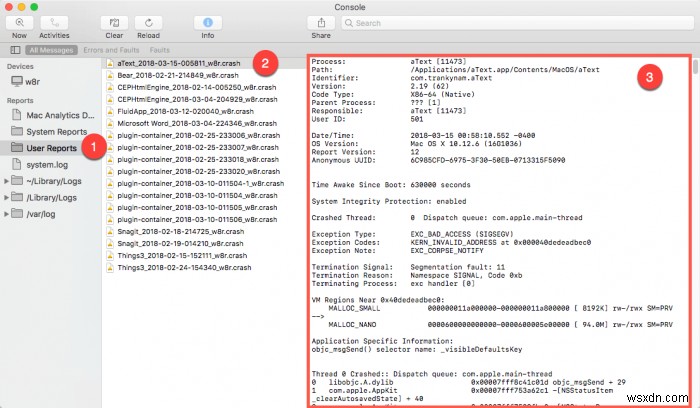Open Things3_2018-02-24-154340_w8r.crash report
The height and width of the screenshot is (408, 700).
184,268
